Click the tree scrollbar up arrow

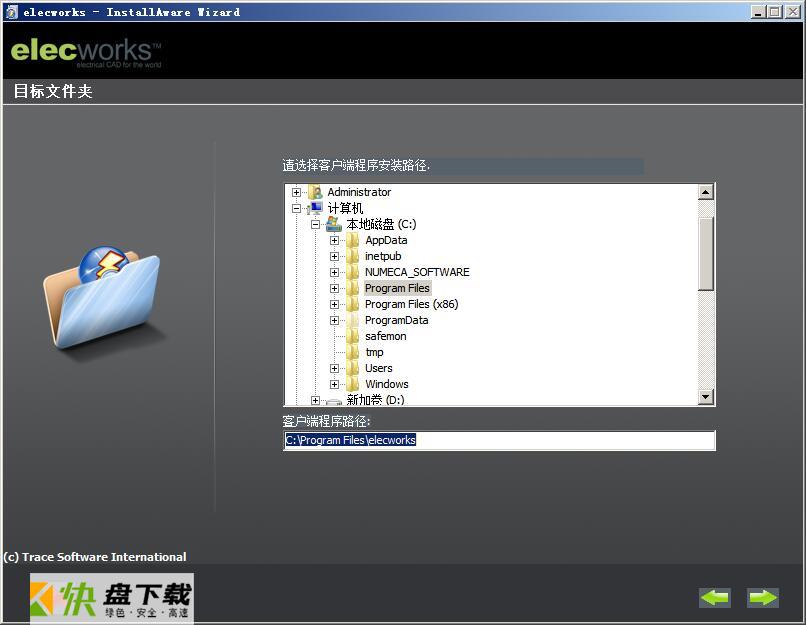tap(706, 192)
